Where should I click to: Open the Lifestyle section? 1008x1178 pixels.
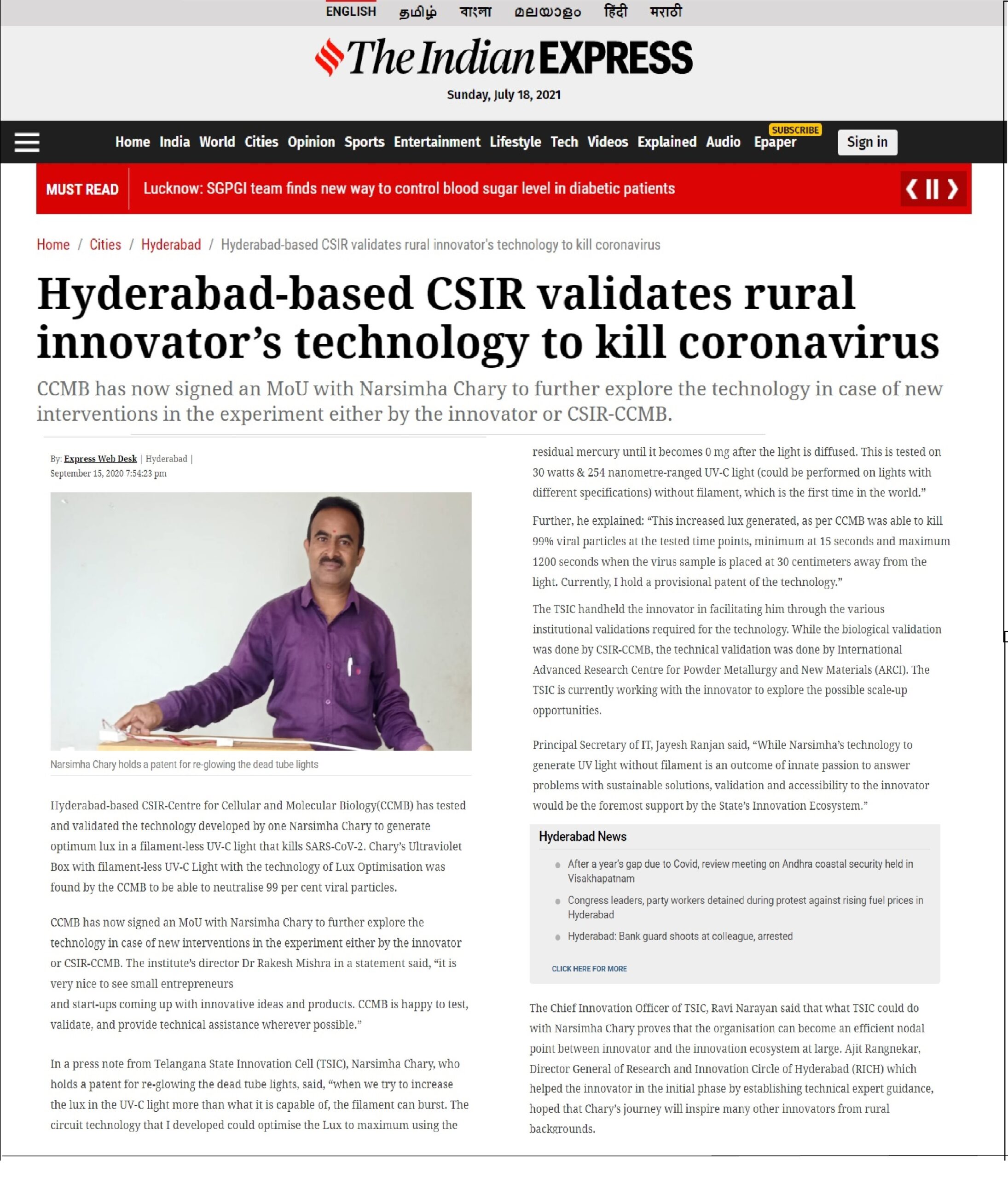click(x=515, y=142)
